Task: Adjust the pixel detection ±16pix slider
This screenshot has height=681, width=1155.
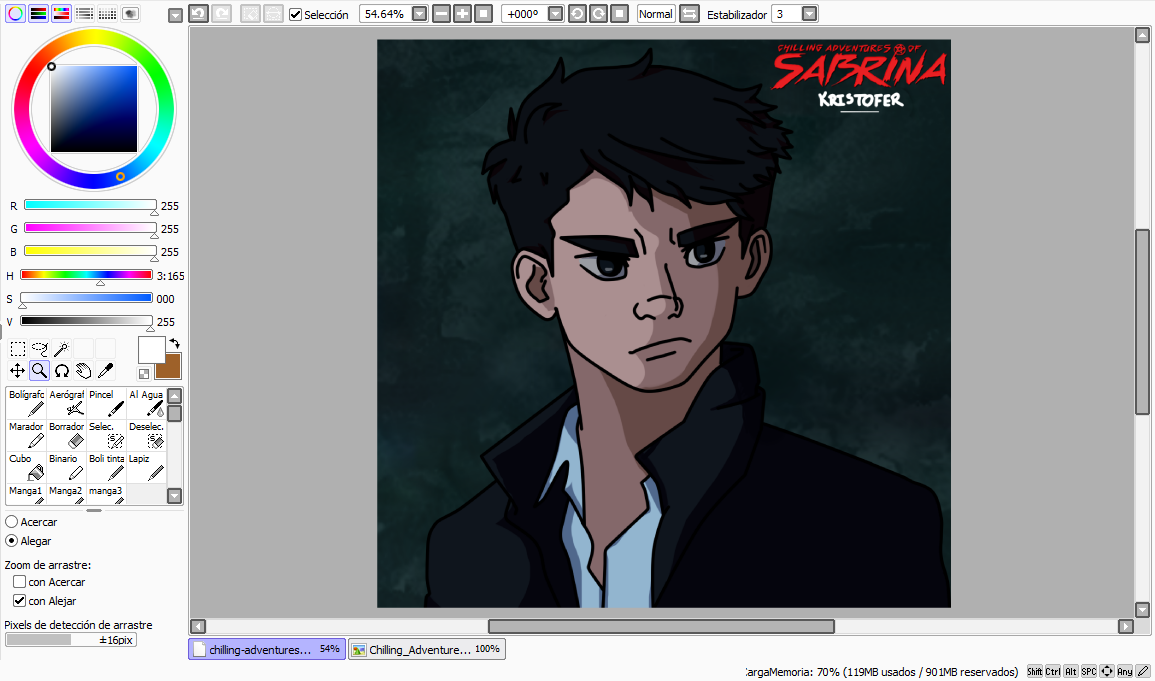Action: coord(71,640)
